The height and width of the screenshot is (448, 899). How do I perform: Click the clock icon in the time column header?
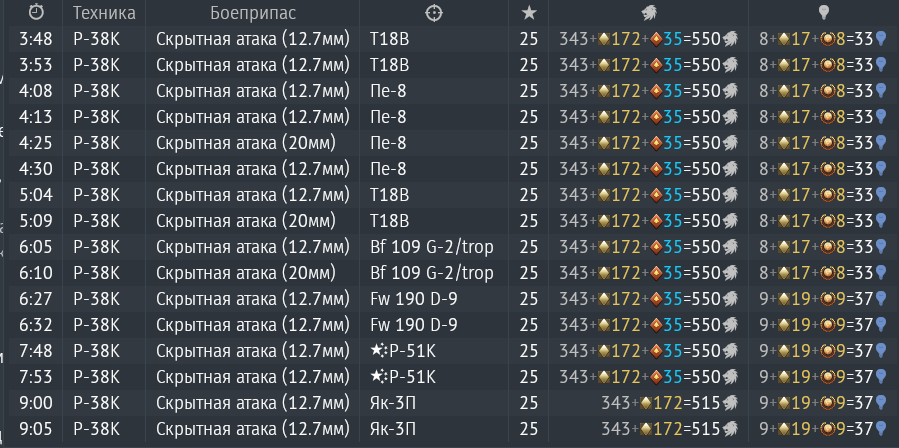pos(36,13)
